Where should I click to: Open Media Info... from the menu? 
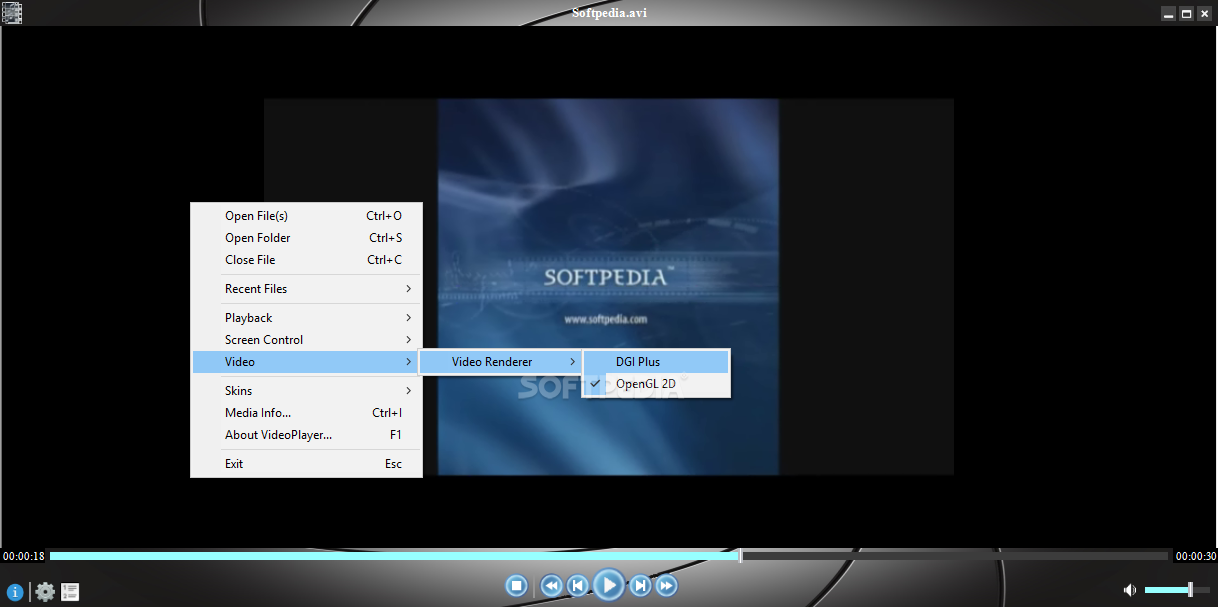point(306,413)
